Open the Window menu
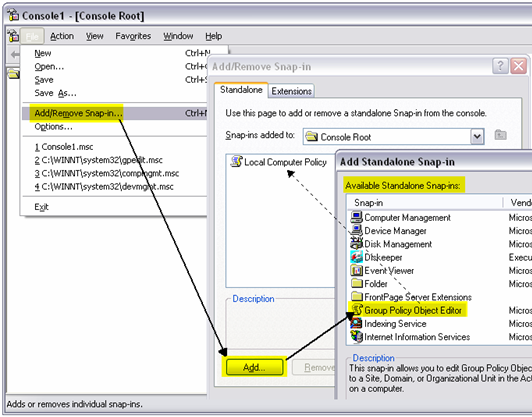Image resolution: width=532 pixels, height=417 pixels. click(x=178, y=36)
